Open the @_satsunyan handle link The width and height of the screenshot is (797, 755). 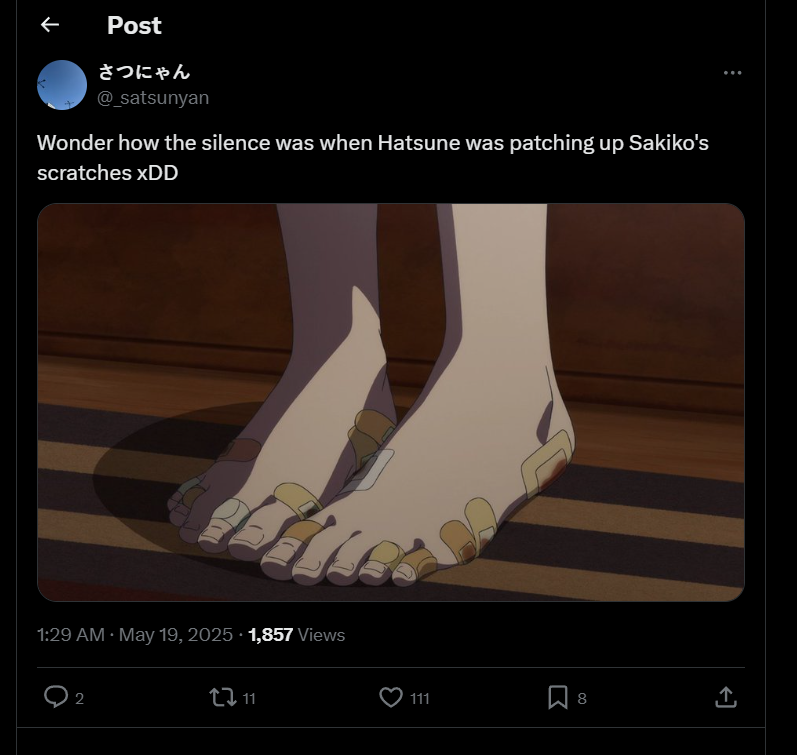click(153, 97)
